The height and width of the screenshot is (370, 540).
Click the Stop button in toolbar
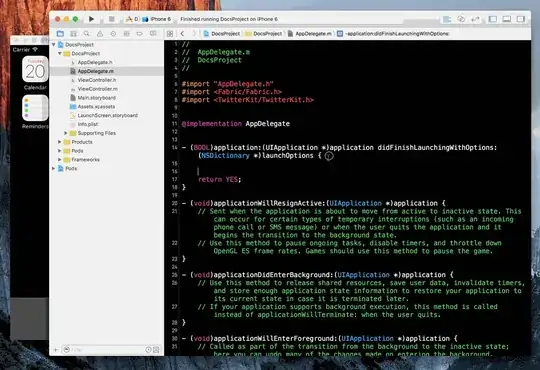tap(112, 19)
